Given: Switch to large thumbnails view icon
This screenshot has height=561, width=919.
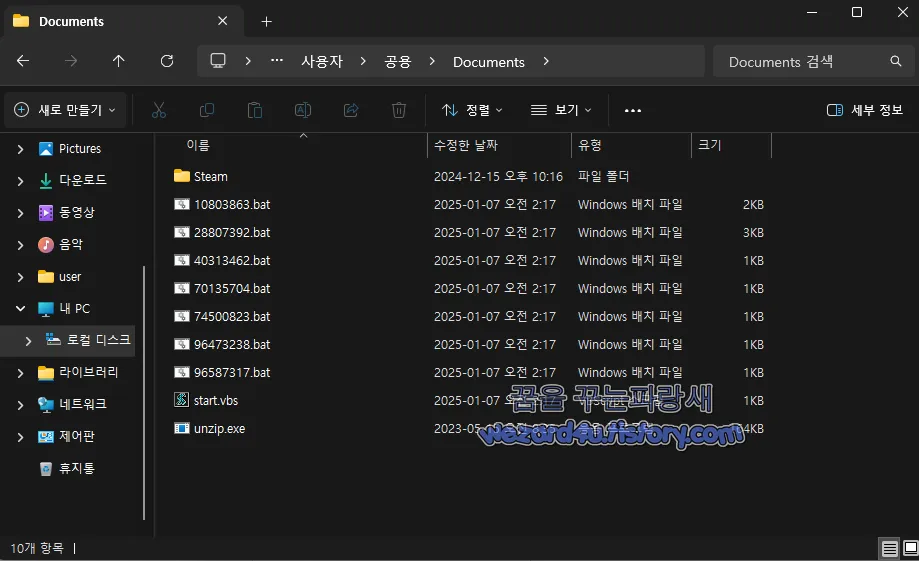Looking at the screenshot, I should 911,548.
